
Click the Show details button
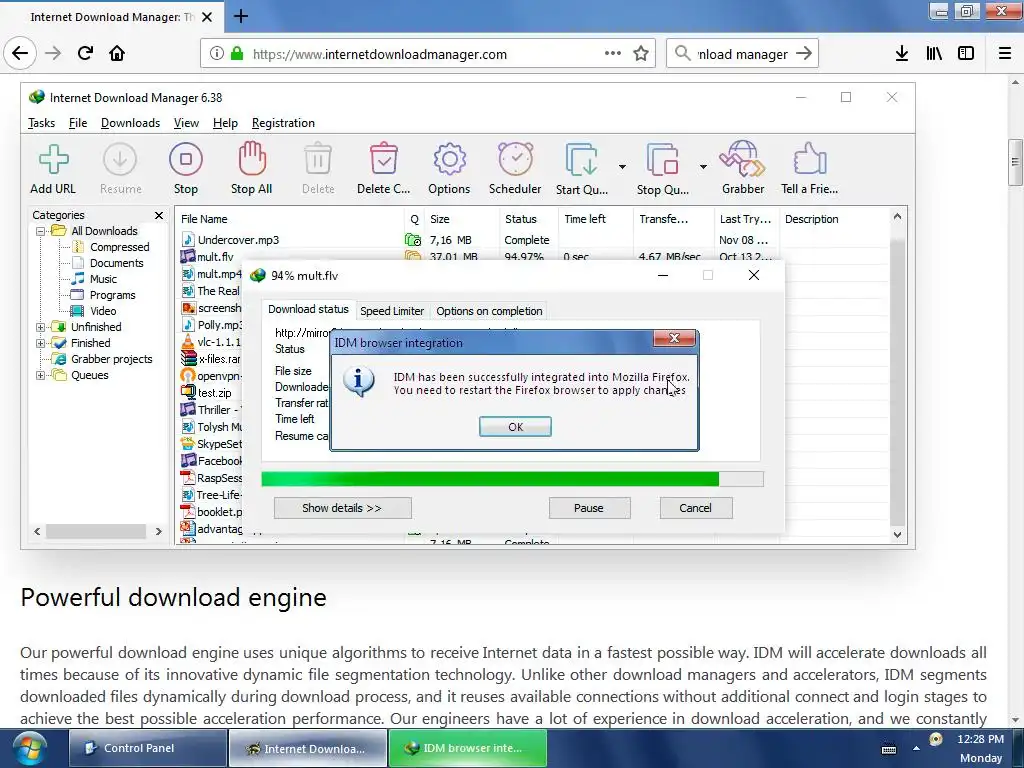pyautogui.click(x=342, y=508)
